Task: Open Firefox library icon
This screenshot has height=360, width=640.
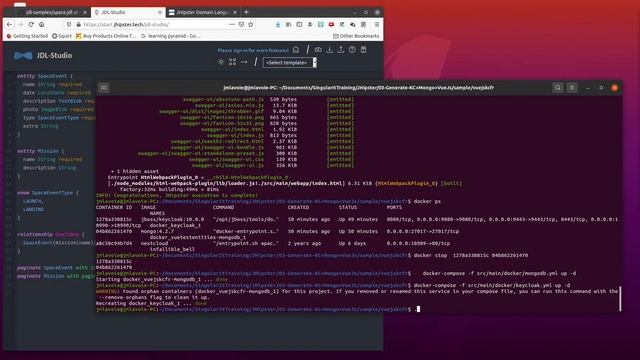Action: [x=289, y=24]
